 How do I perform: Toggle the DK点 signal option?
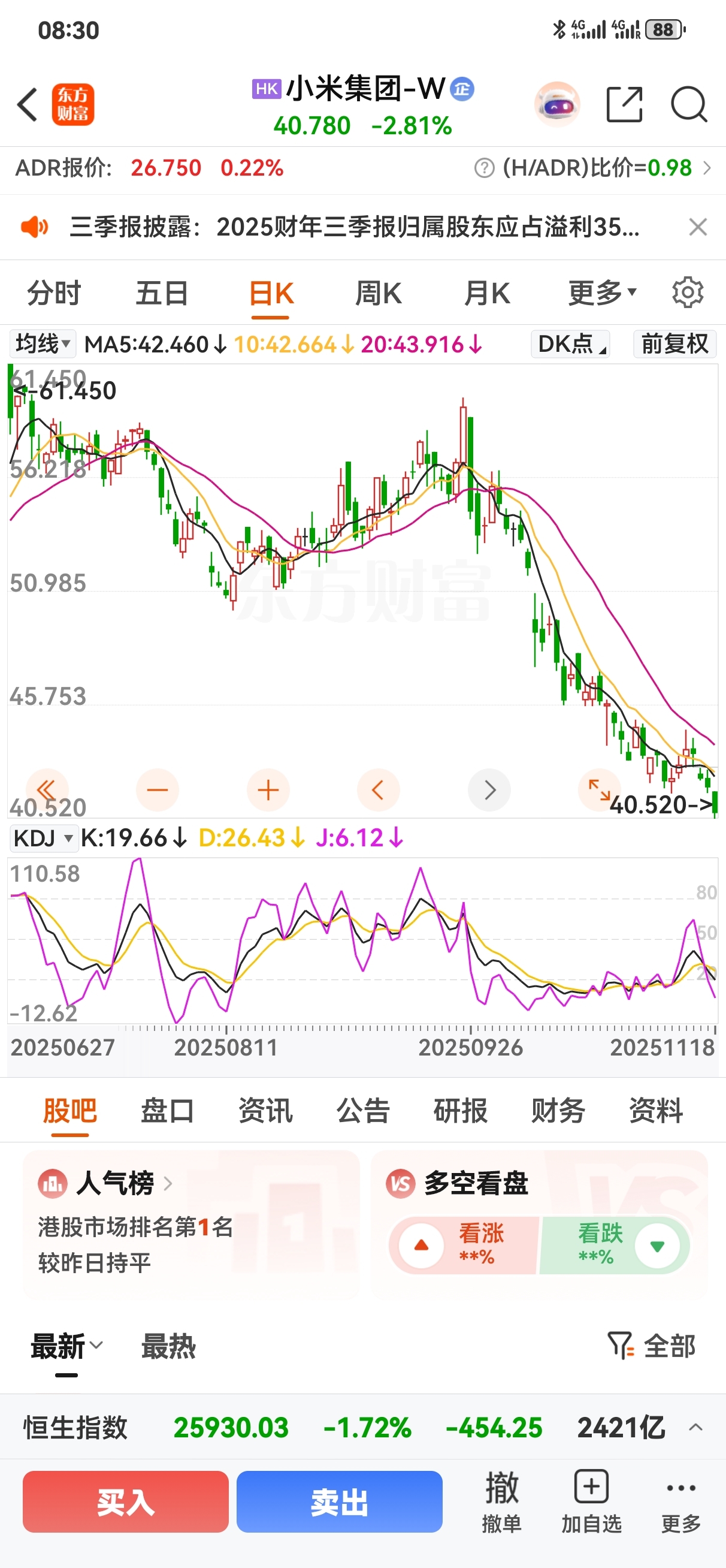coord(571,344)
